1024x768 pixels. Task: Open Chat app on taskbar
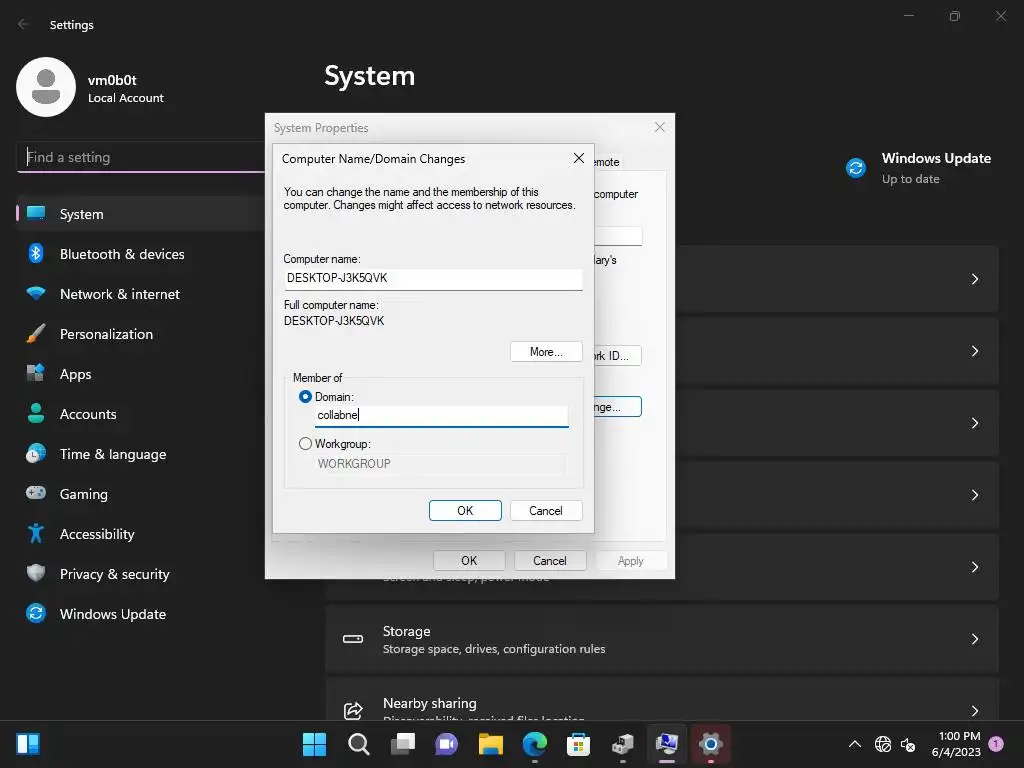pos(447,744)
